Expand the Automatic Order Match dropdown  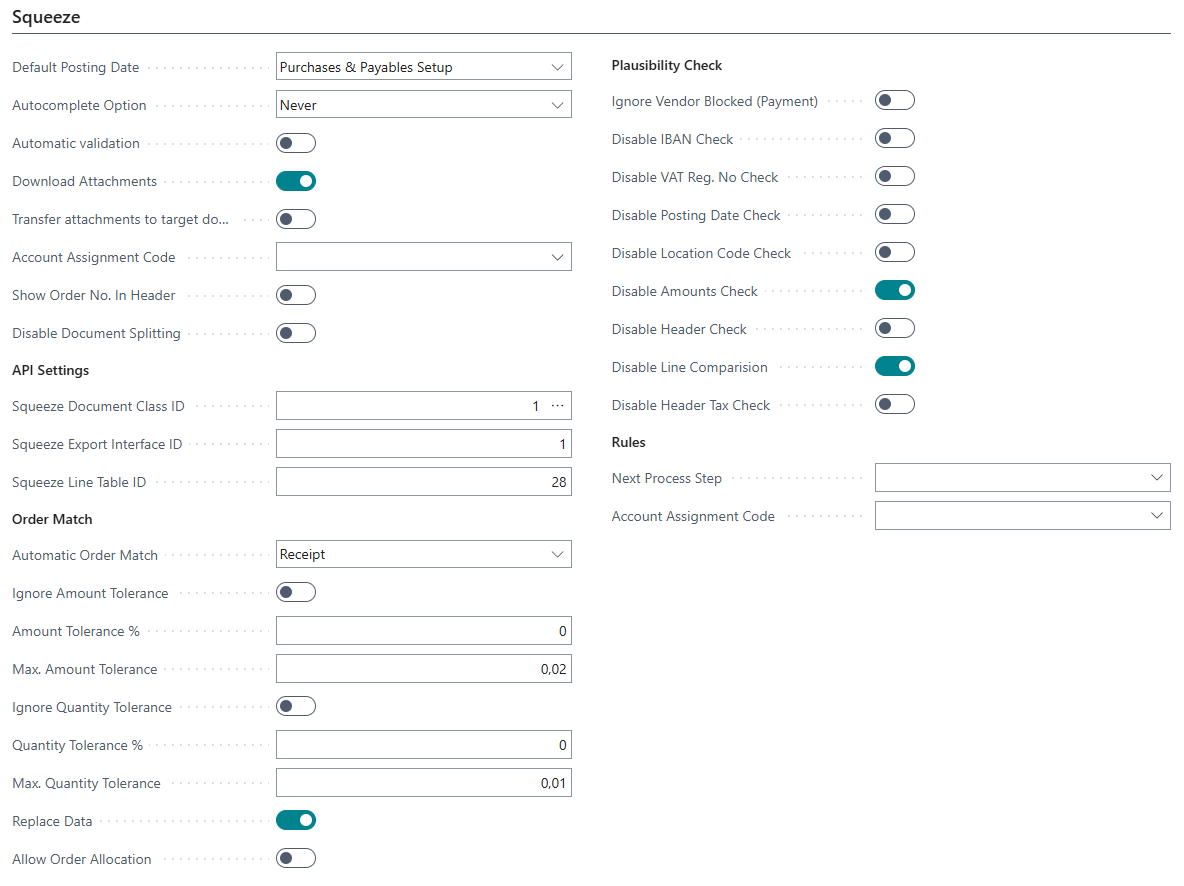(x=557, y=554)
